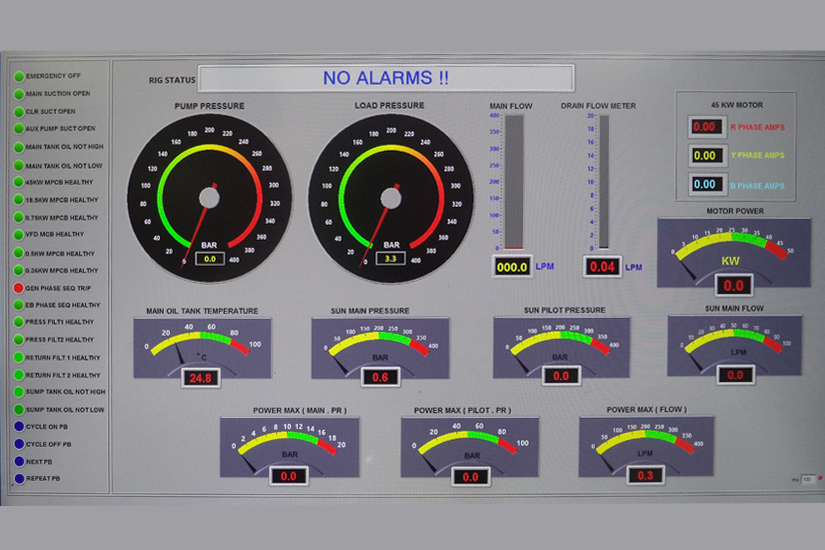Click the Press Filt1 Healthy status light
825x550 pixels.
[x=18, y=322]
